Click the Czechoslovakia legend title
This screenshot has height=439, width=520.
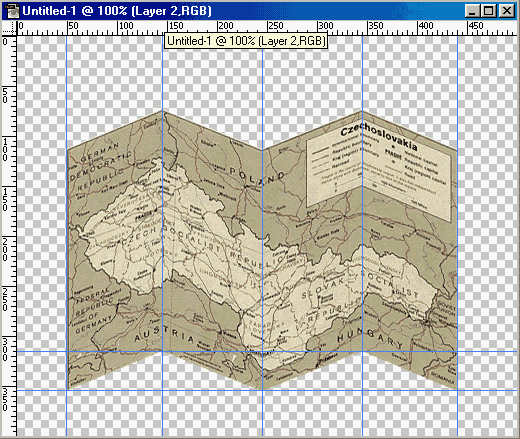(x=379, y=136)
